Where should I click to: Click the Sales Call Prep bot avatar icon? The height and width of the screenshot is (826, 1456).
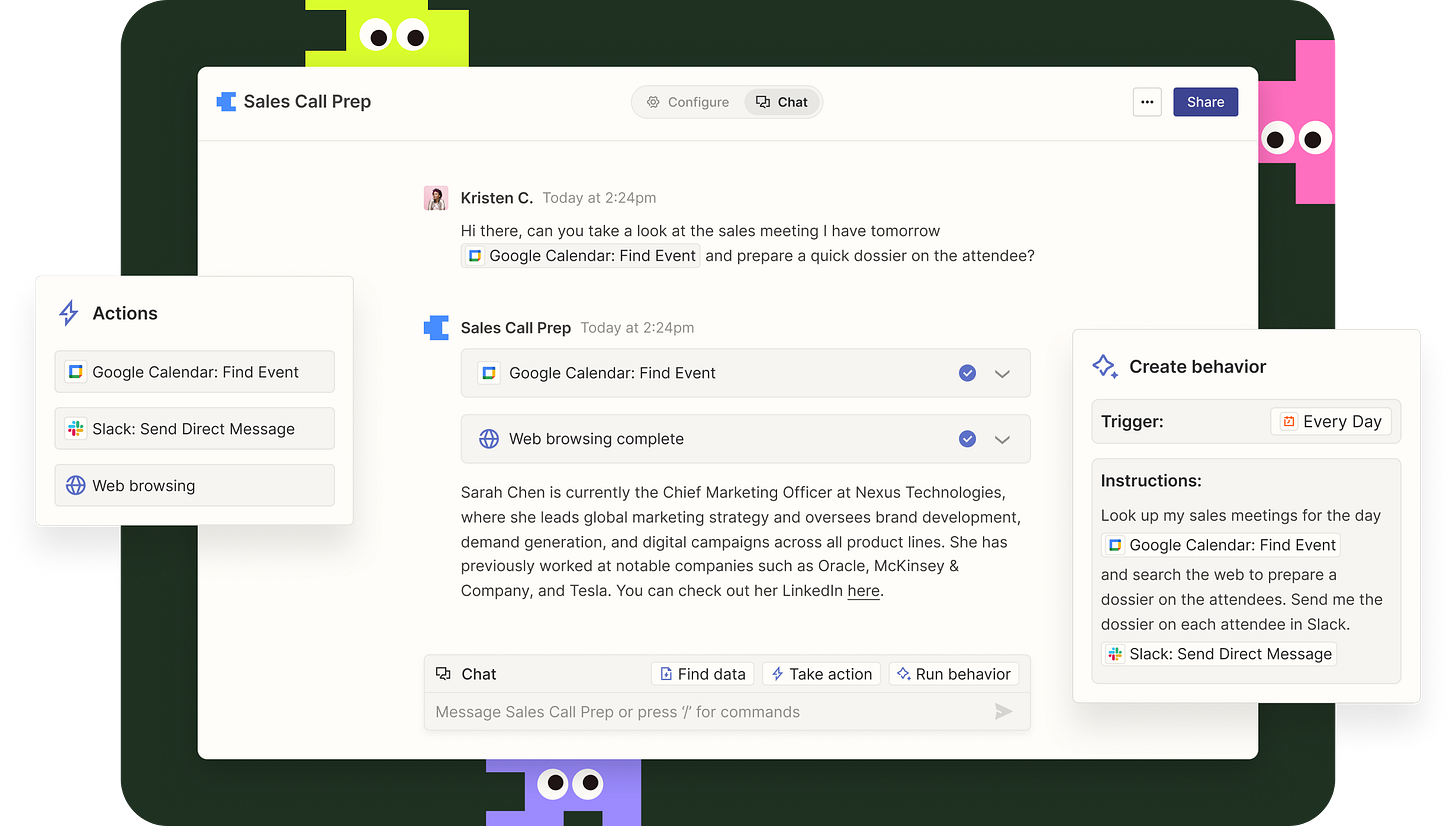(x=436, y=328)
